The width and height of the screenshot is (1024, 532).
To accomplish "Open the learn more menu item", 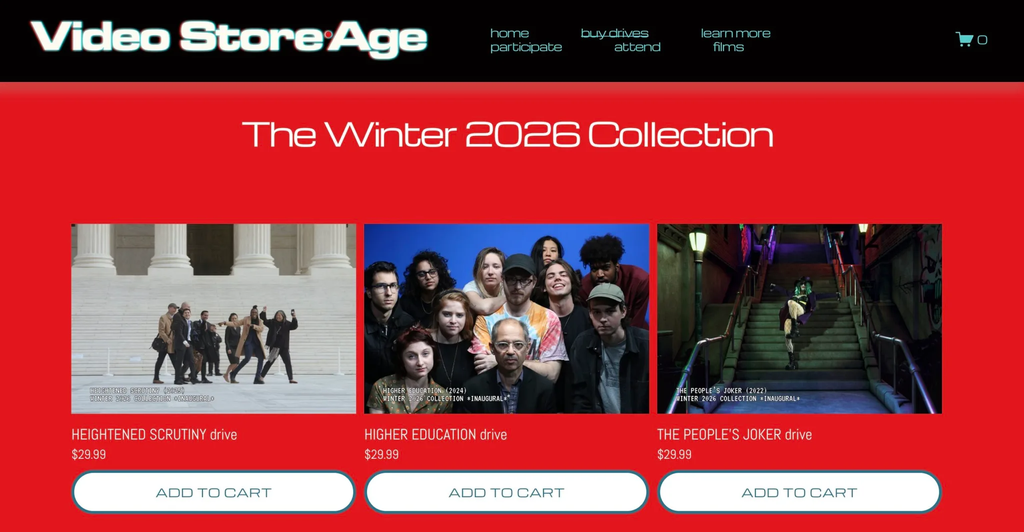I will (735, 33).
